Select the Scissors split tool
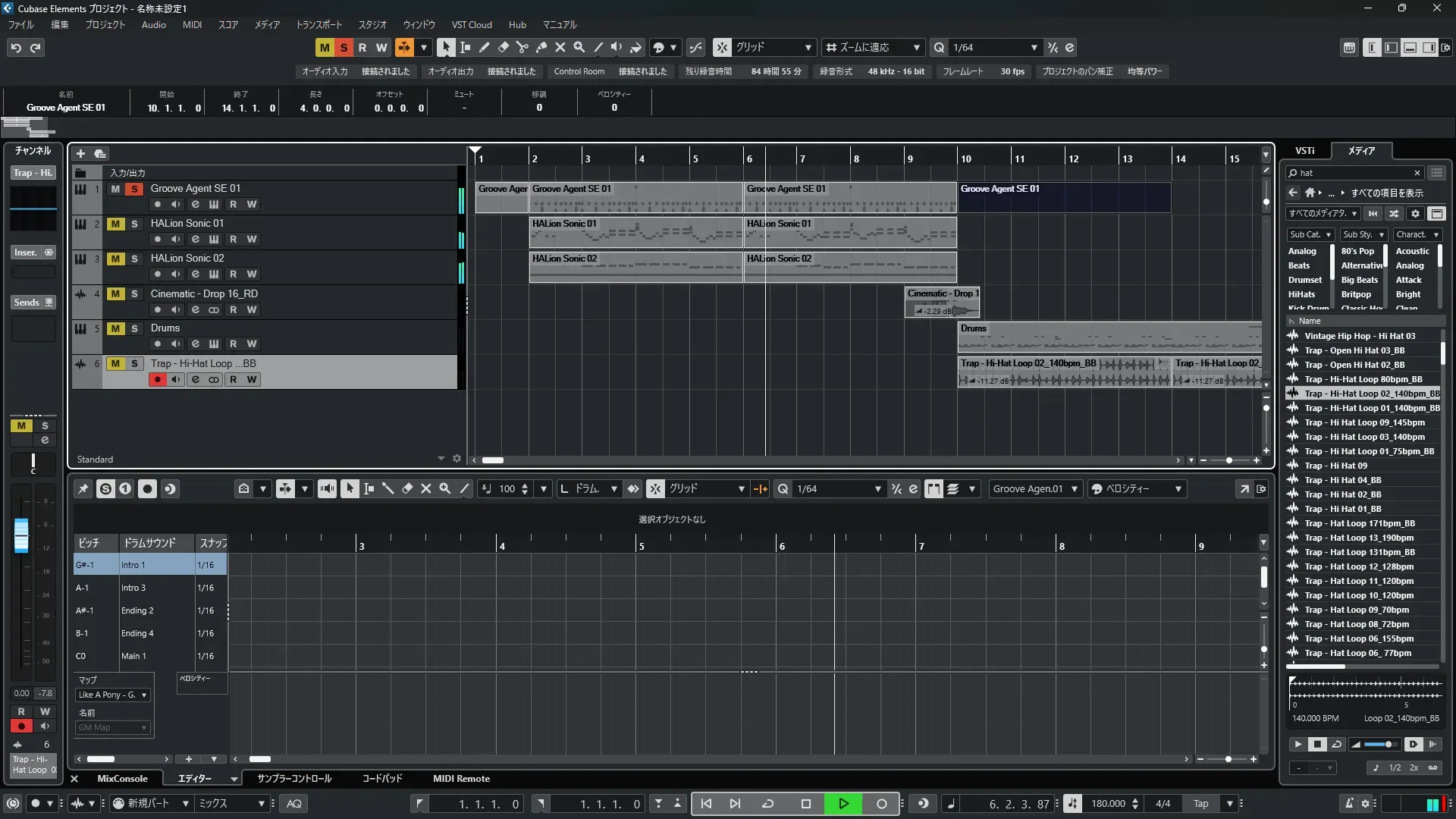This screenshot has height=819, width=1456. [522, 48]
